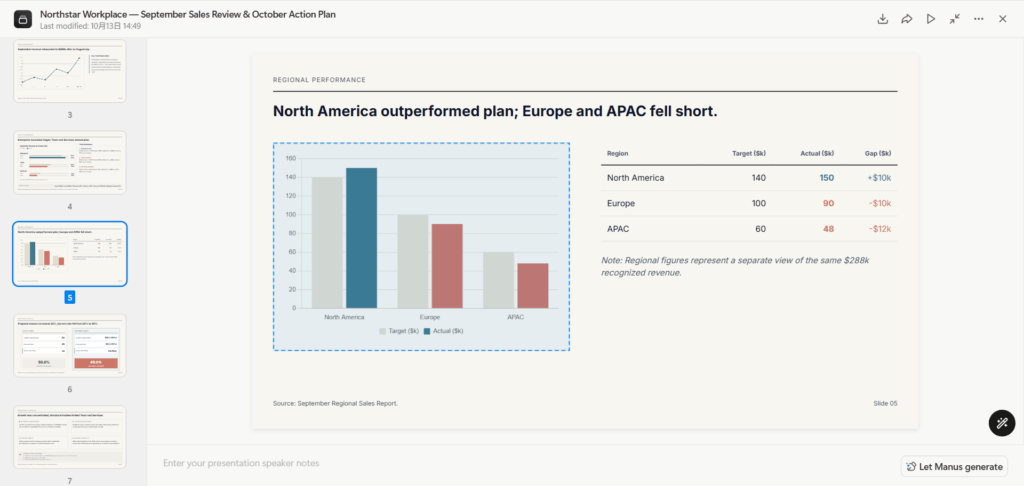The image size is (1024, 486).
Task: Click the share arrow icon
Action: click(906, 19)
